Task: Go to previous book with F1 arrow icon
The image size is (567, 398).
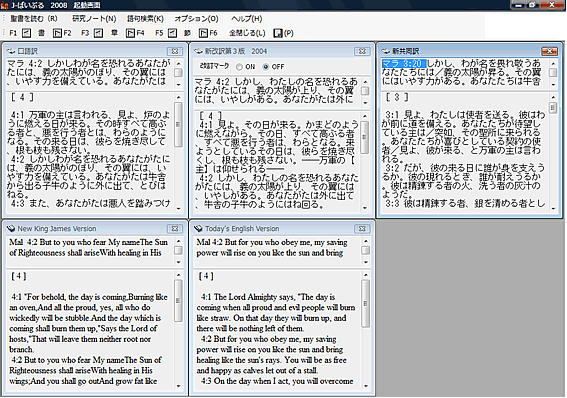Action: tap(26, 33)
